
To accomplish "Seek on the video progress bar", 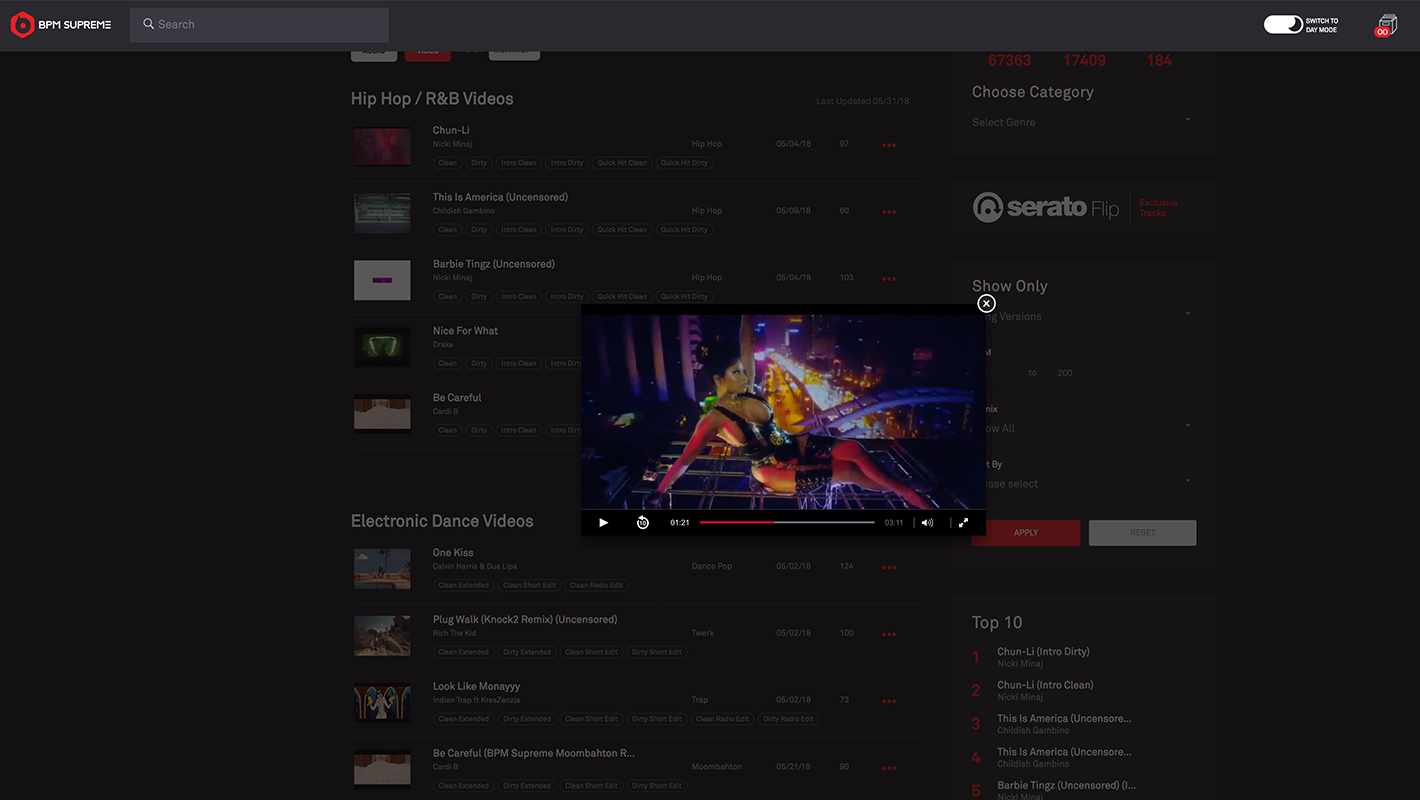I will (x=786, y=523).
